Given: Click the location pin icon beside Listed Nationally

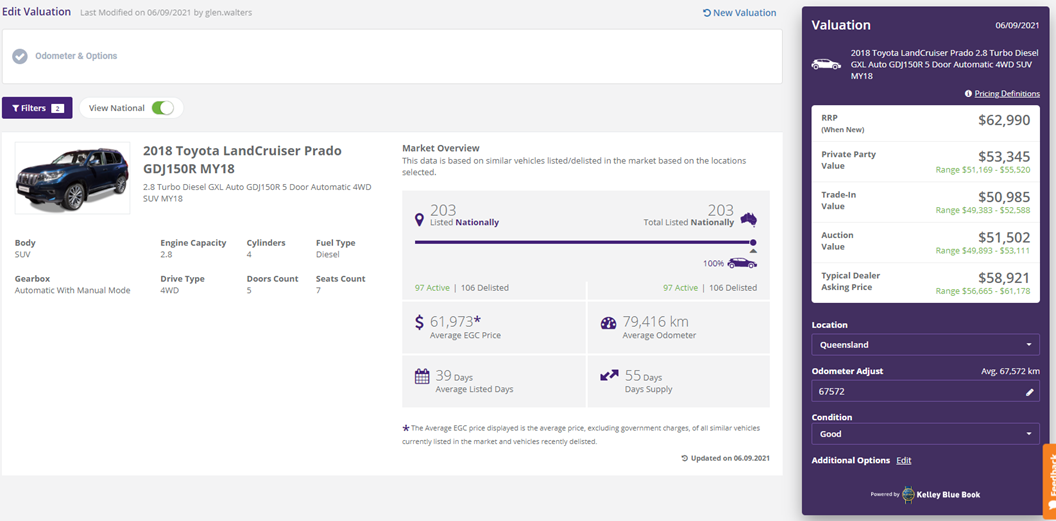Looking at the screenshot, I should pos(420,219).
